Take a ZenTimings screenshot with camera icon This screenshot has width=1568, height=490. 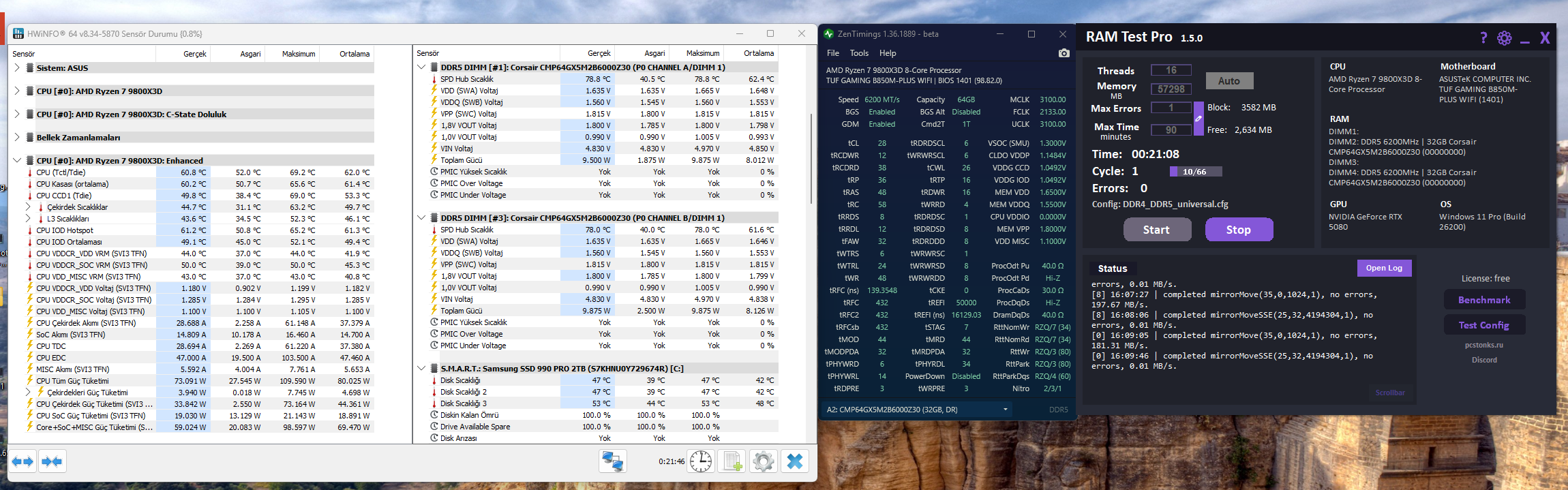pyautogui.click(x=1064, y=53)
